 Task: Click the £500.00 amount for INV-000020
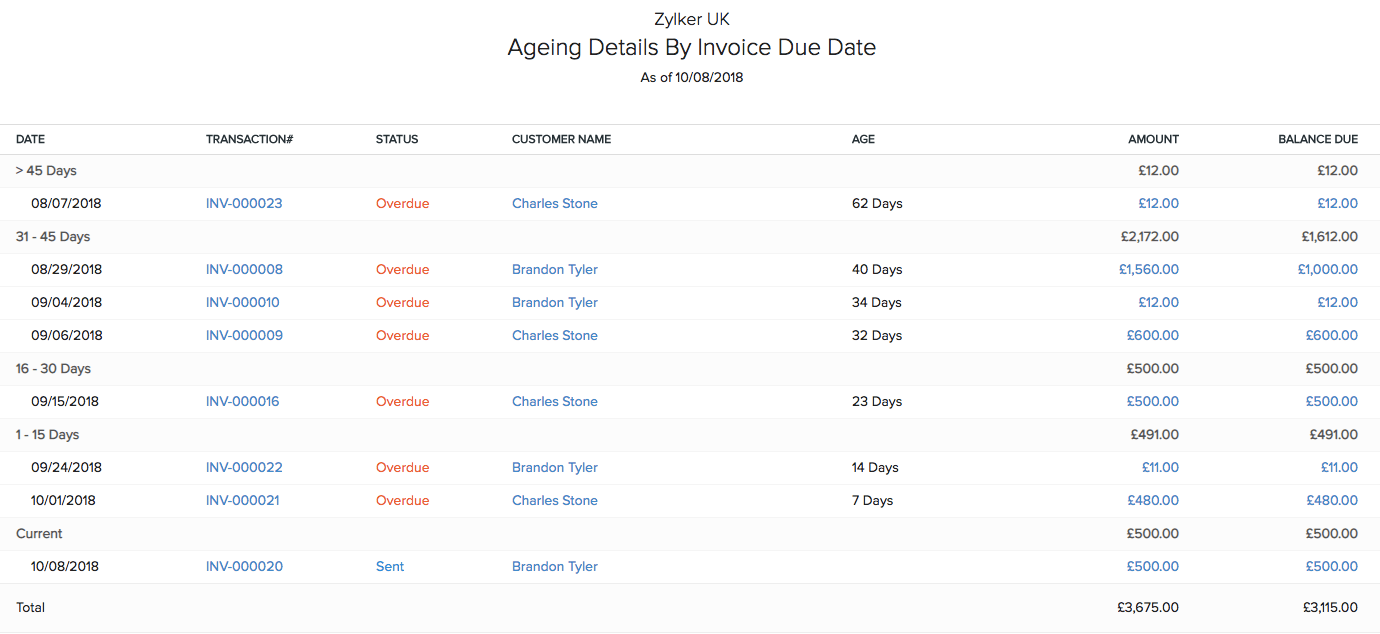(1152, 566)
